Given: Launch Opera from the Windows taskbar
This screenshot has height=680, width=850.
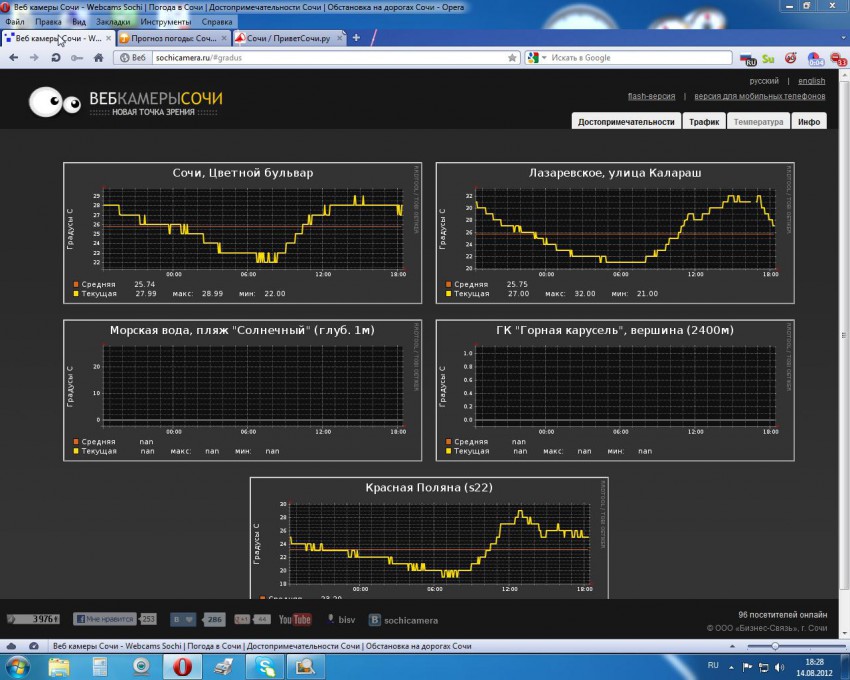Looking at the screenshot, I should coord(182,667).
